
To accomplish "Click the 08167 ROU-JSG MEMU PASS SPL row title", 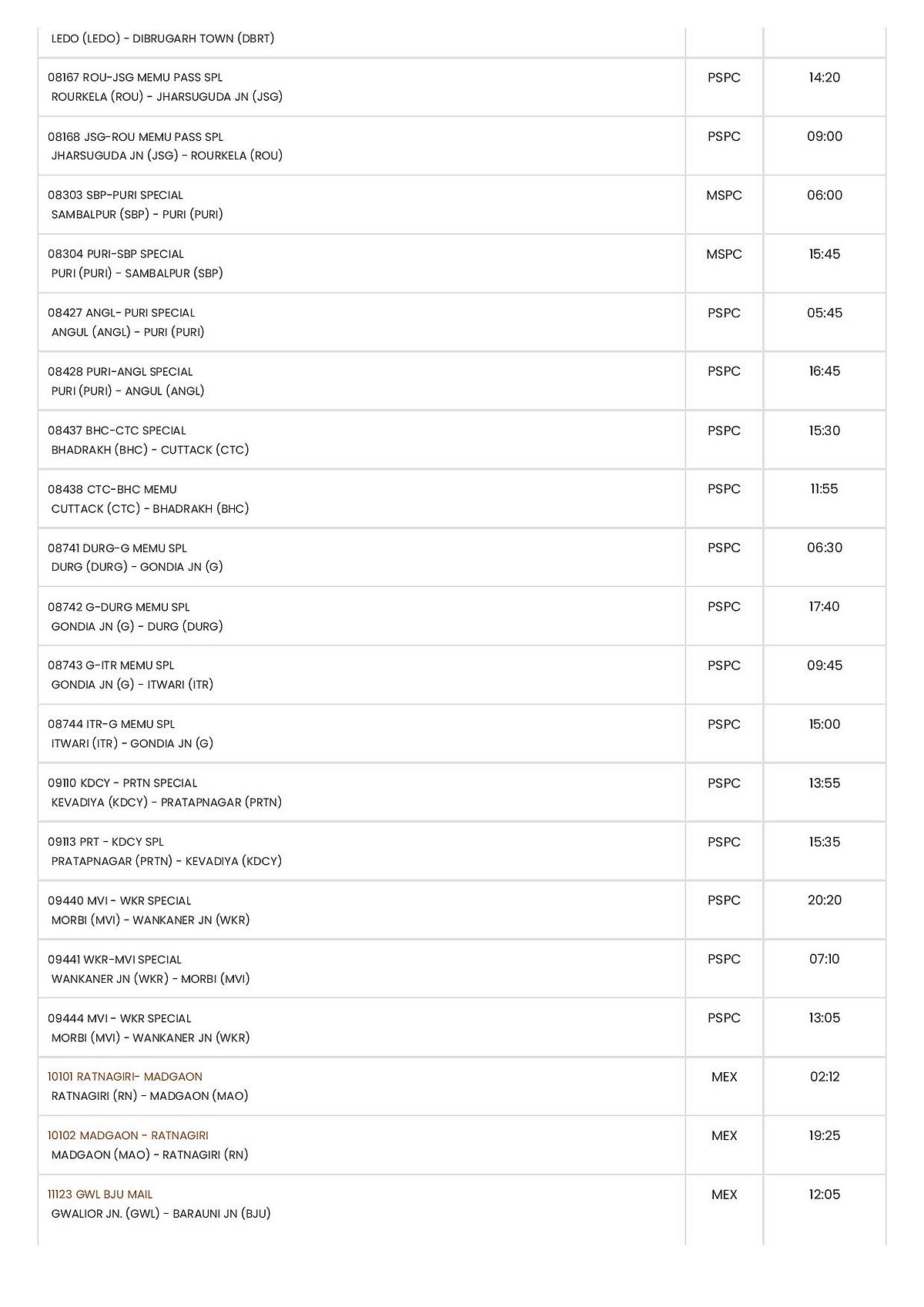I will (135, 78).
